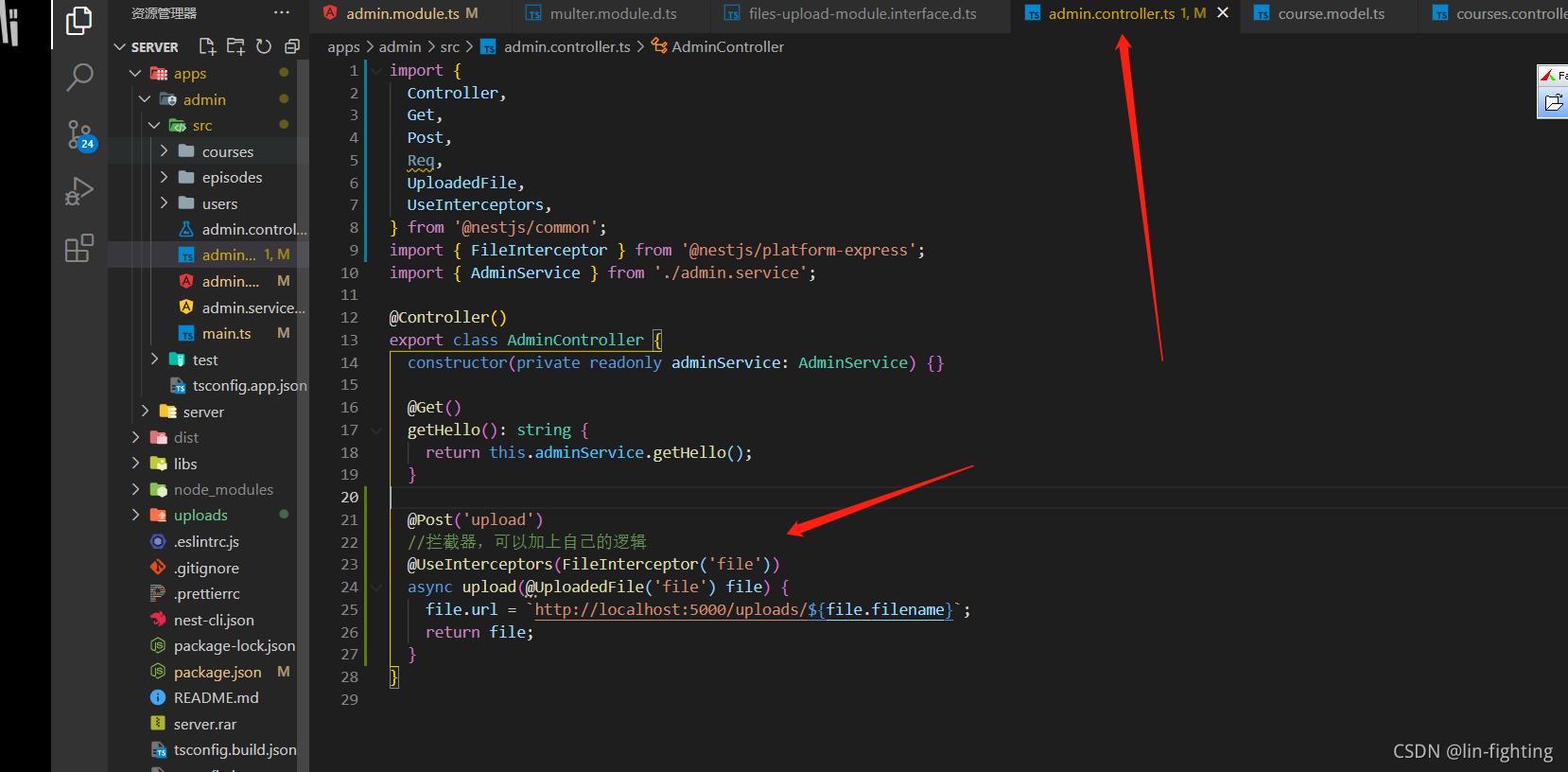
Task: Collapse the apps folder
Action: tap(135, 73)
